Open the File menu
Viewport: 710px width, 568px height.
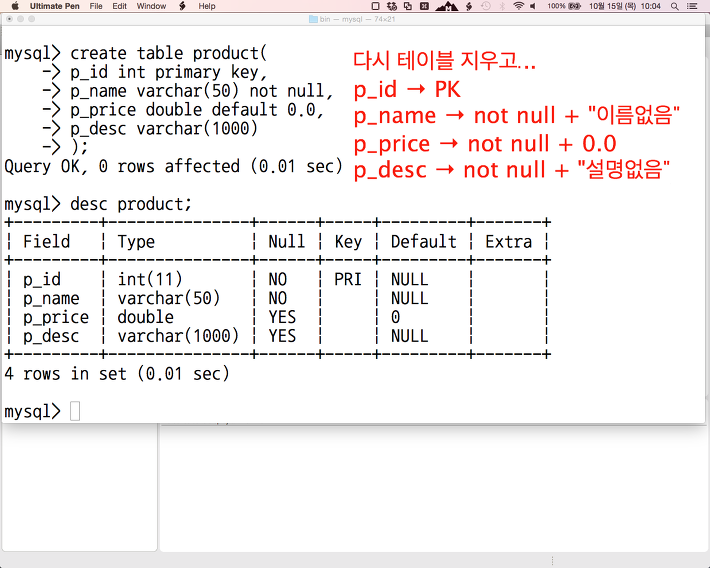tap(96, 6)
